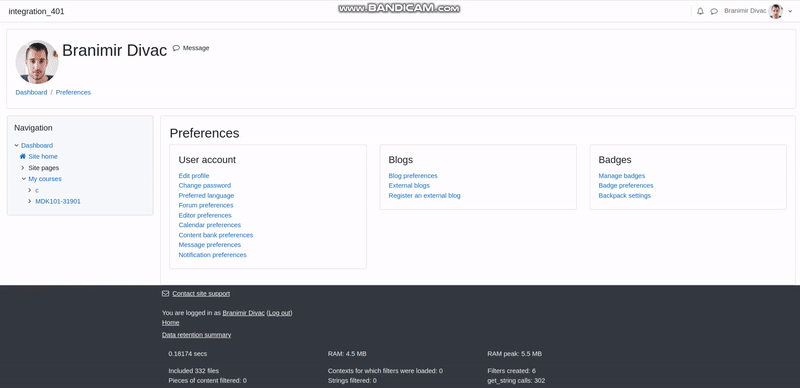Open the messaging speech bubble icon in header
The image size is (800, 388).
pyautogui.click(x=714, y=11)
